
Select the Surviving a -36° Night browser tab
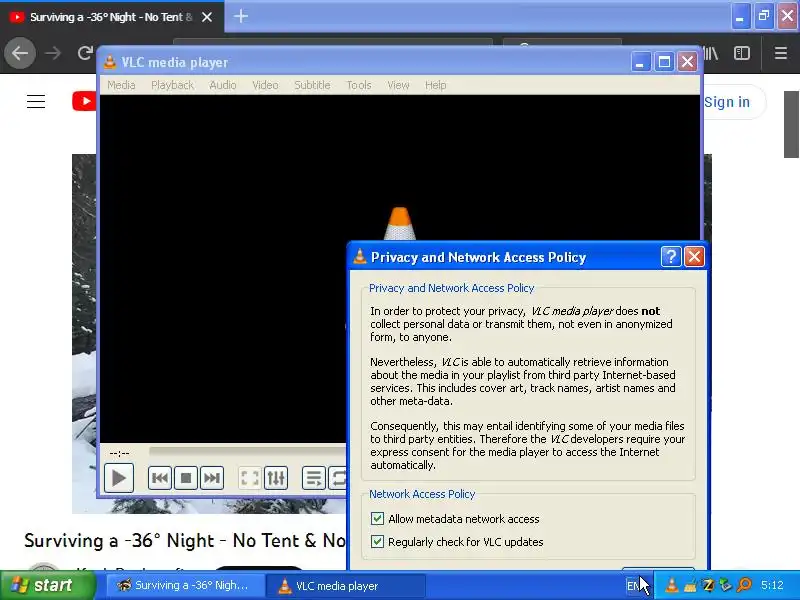click(x=111, y=17)
